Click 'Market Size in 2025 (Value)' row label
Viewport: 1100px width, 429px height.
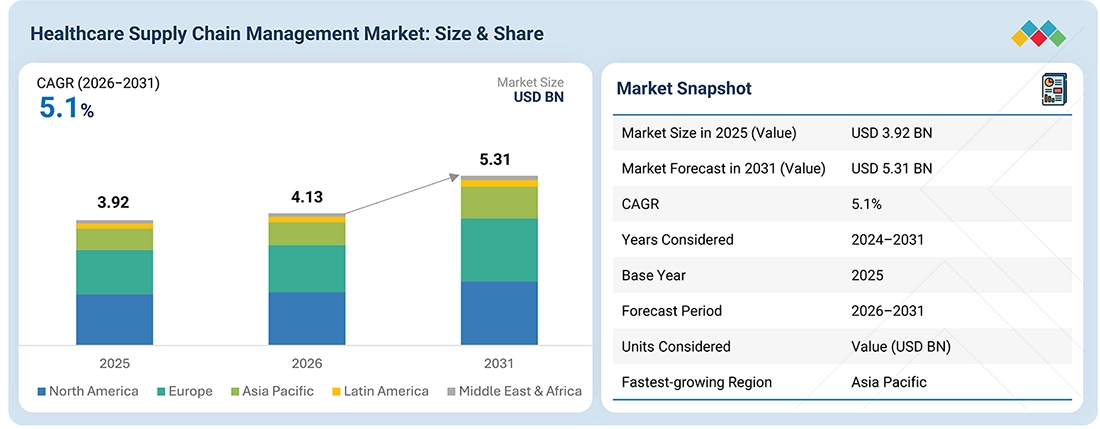[x=709, y=132]
